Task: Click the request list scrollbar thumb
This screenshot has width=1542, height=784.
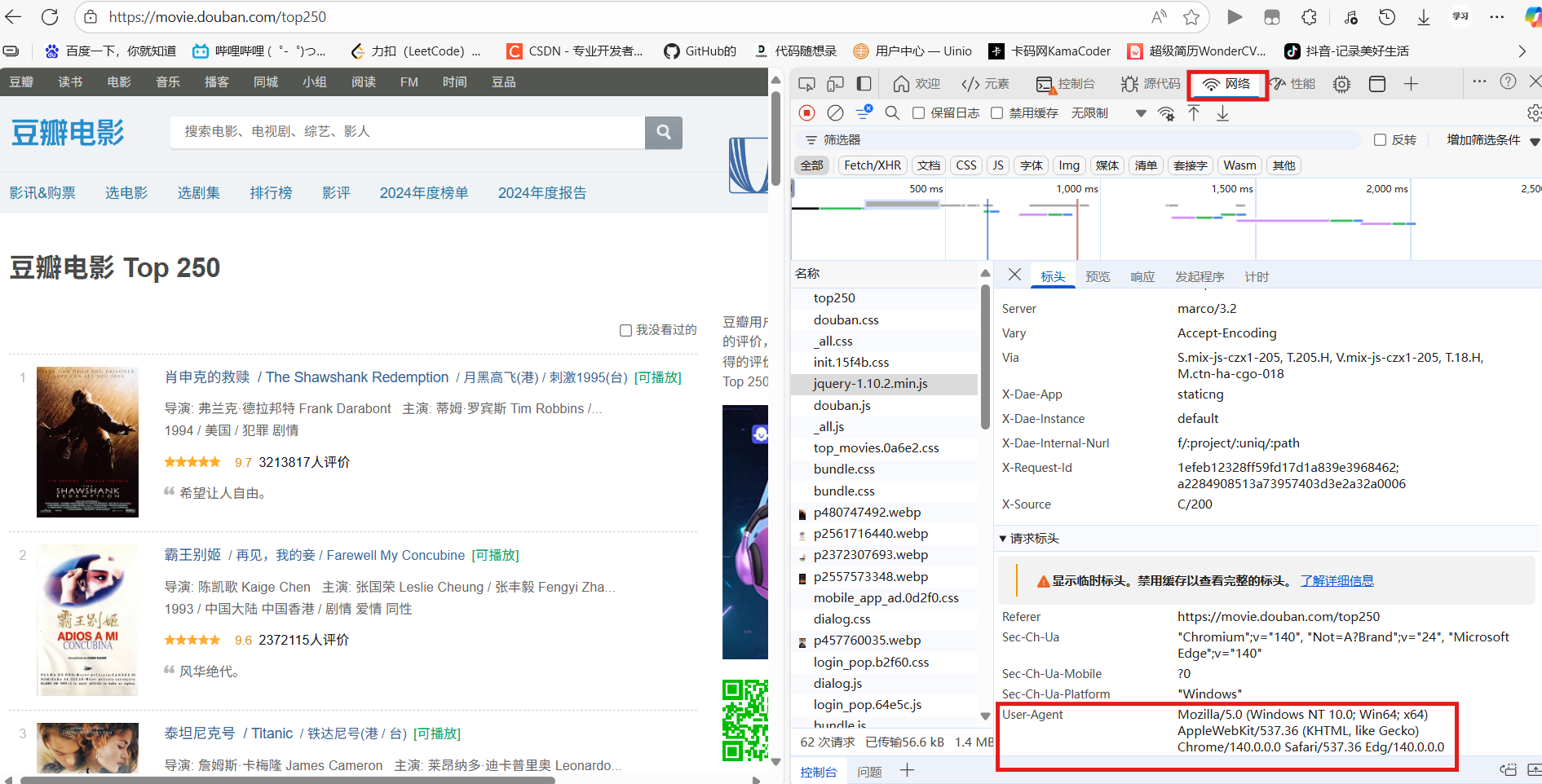Action: coord(985,356)
